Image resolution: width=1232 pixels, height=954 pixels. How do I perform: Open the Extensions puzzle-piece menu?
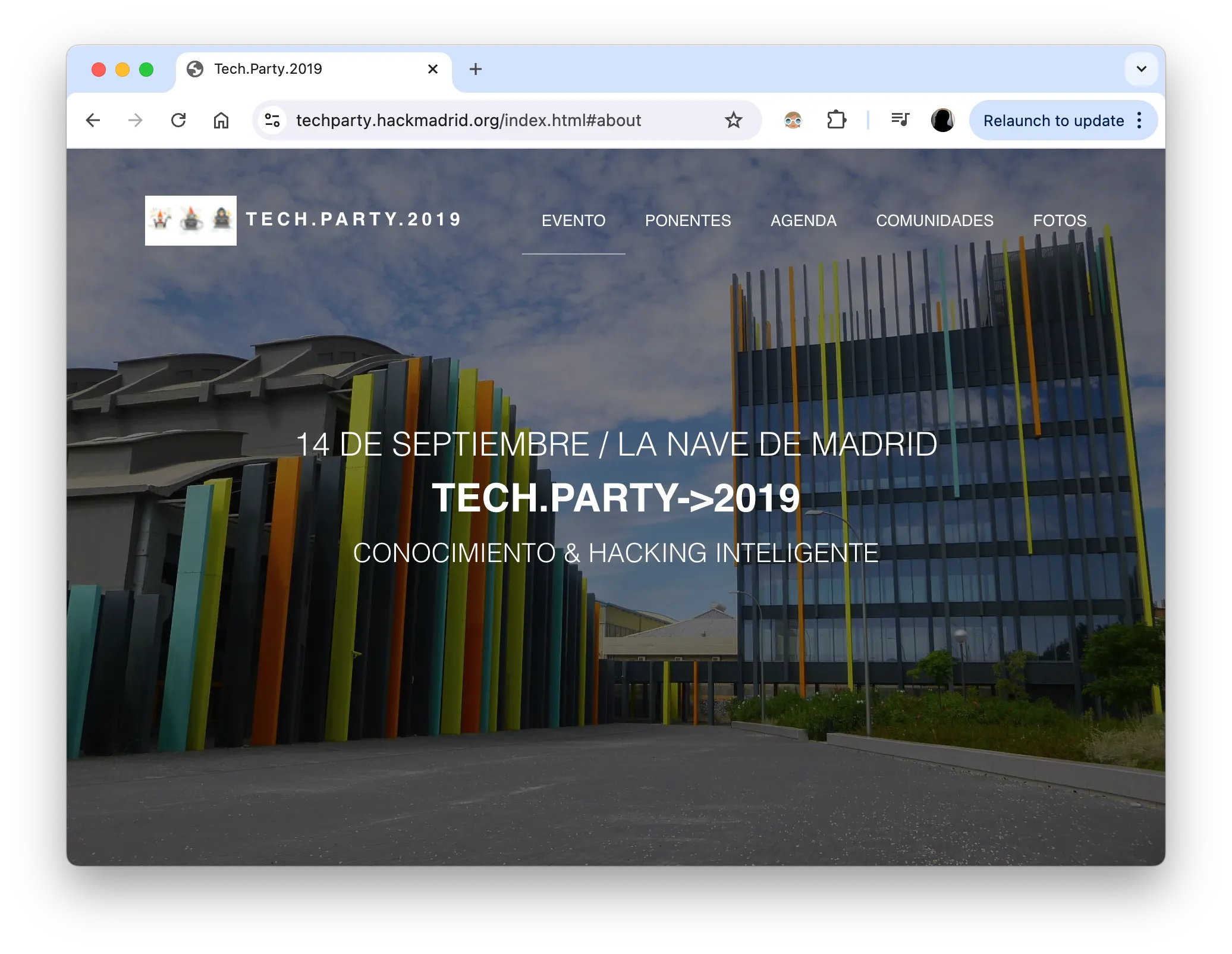tap(836, 121)
